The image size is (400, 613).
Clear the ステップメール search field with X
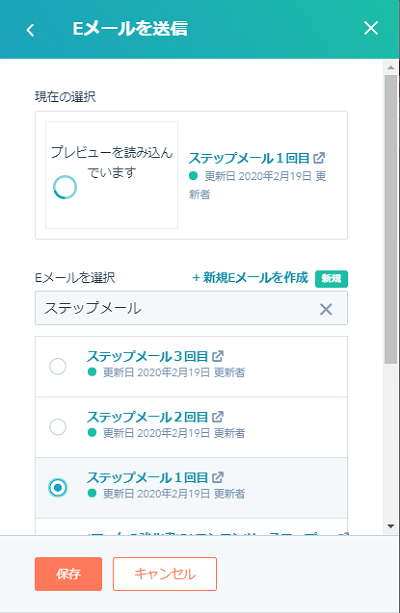click(x=326, y=309)
